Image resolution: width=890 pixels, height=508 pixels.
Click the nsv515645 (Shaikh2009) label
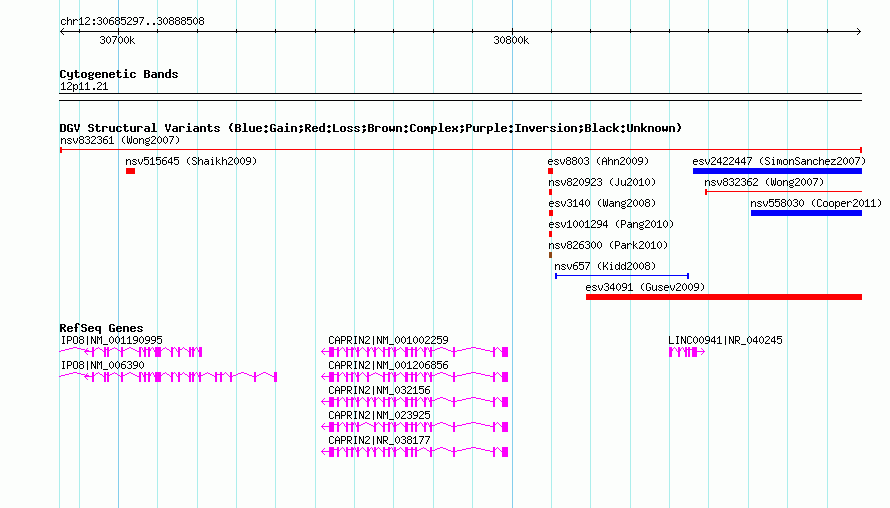pos(191,161)
